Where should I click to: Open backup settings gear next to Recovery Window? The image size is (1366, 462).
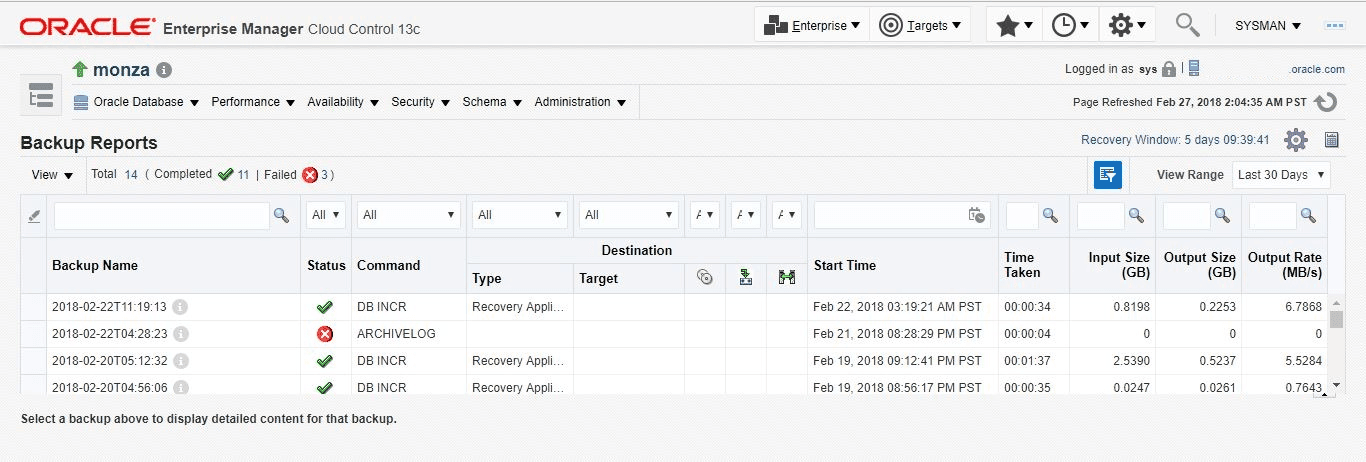1296,140
